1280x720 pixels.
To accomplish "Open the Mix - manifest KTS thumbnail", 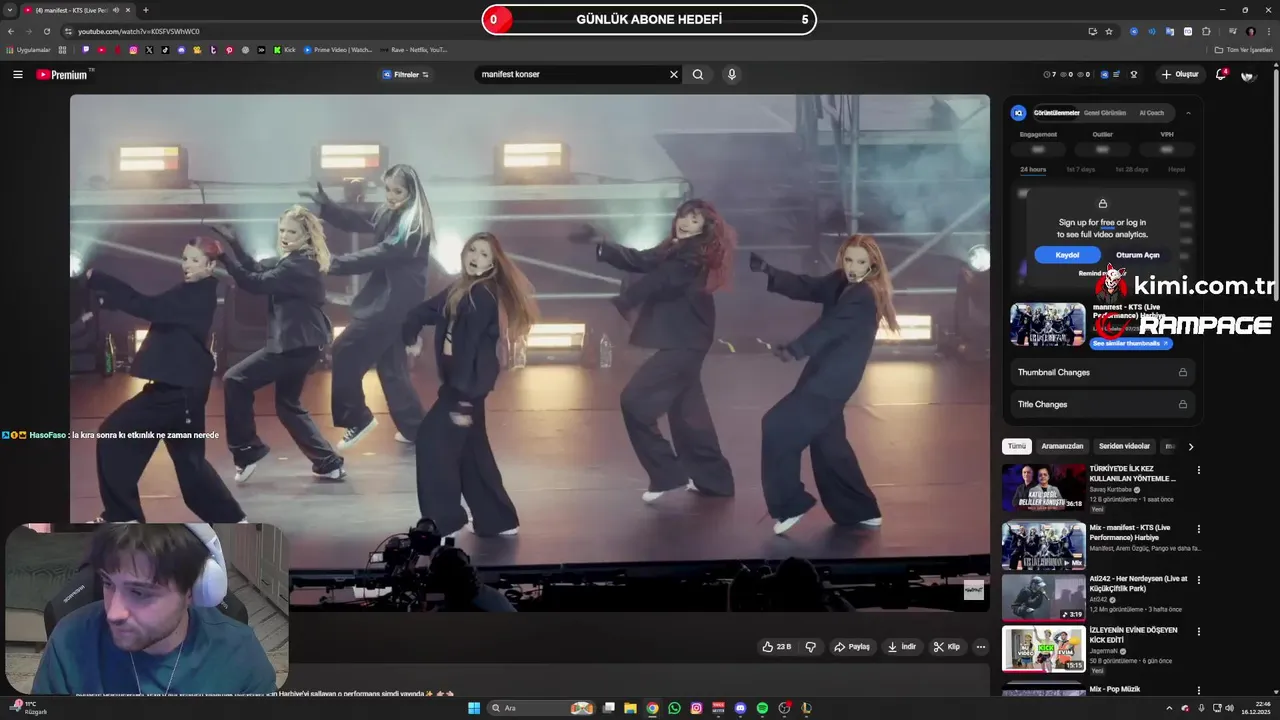I will [x=1044, y=546].
